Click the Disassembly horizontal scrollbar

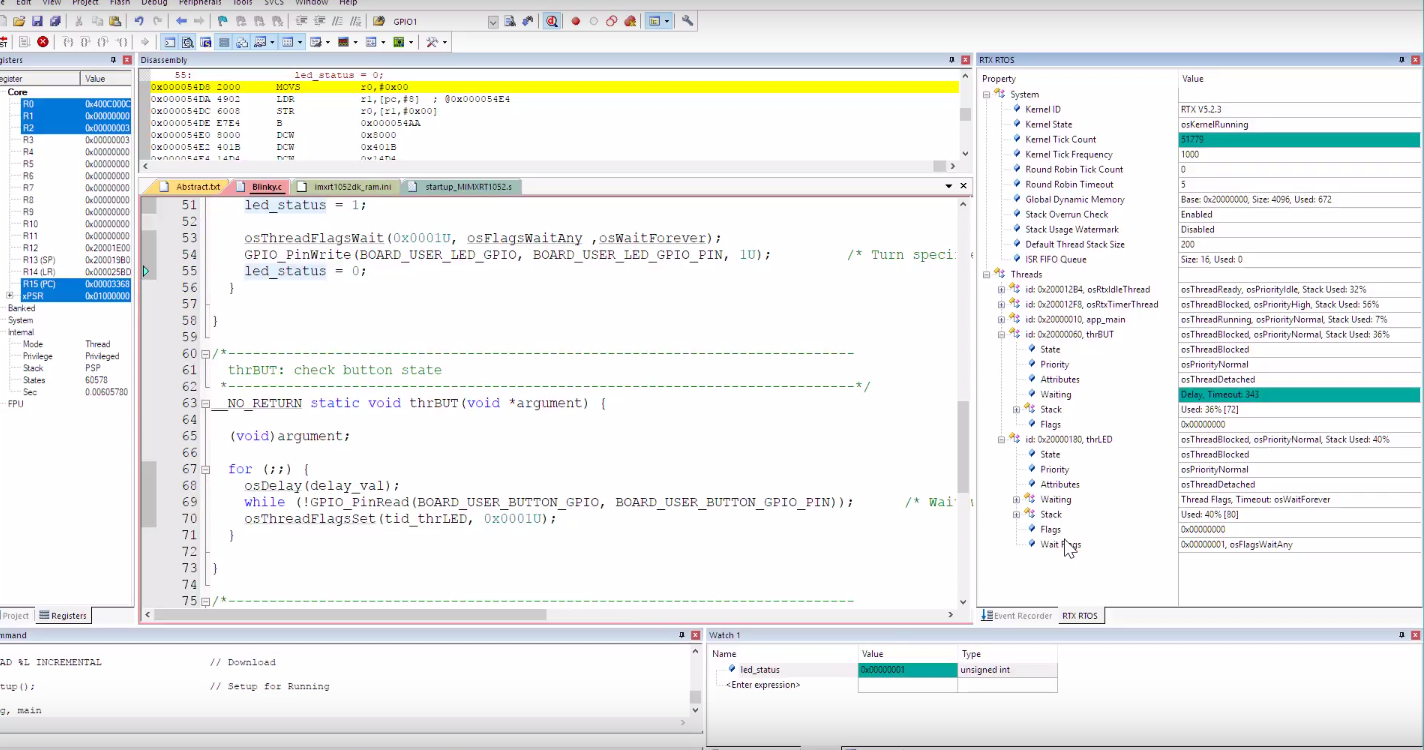[540, 168]
